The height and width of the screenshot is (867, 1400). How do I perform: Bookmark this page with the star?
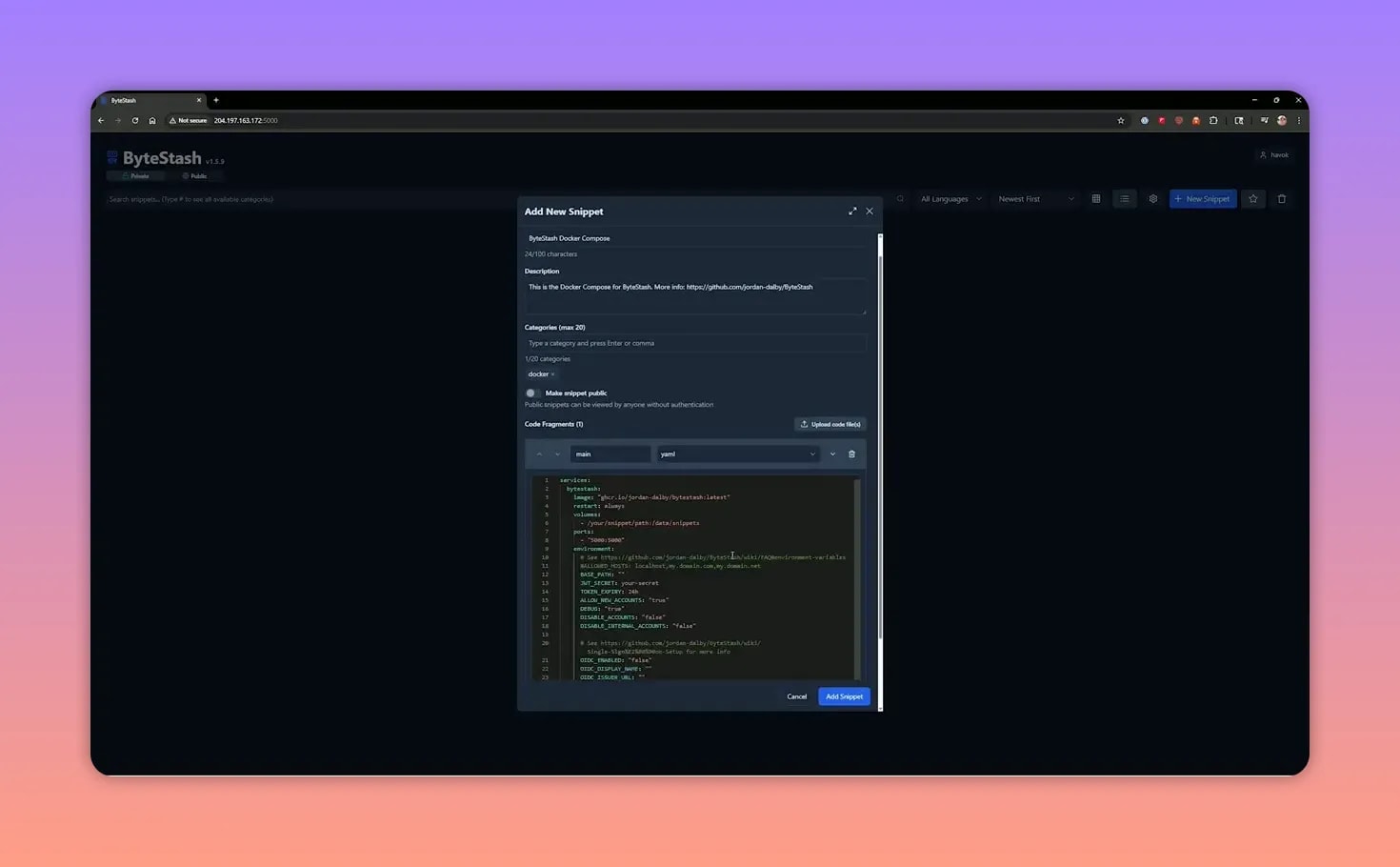click(x=1121, y=121)
